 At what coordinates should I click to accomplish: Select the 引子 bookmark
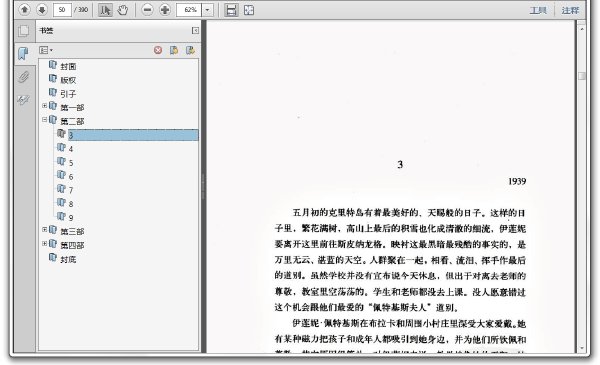click(x=68, y=94)
